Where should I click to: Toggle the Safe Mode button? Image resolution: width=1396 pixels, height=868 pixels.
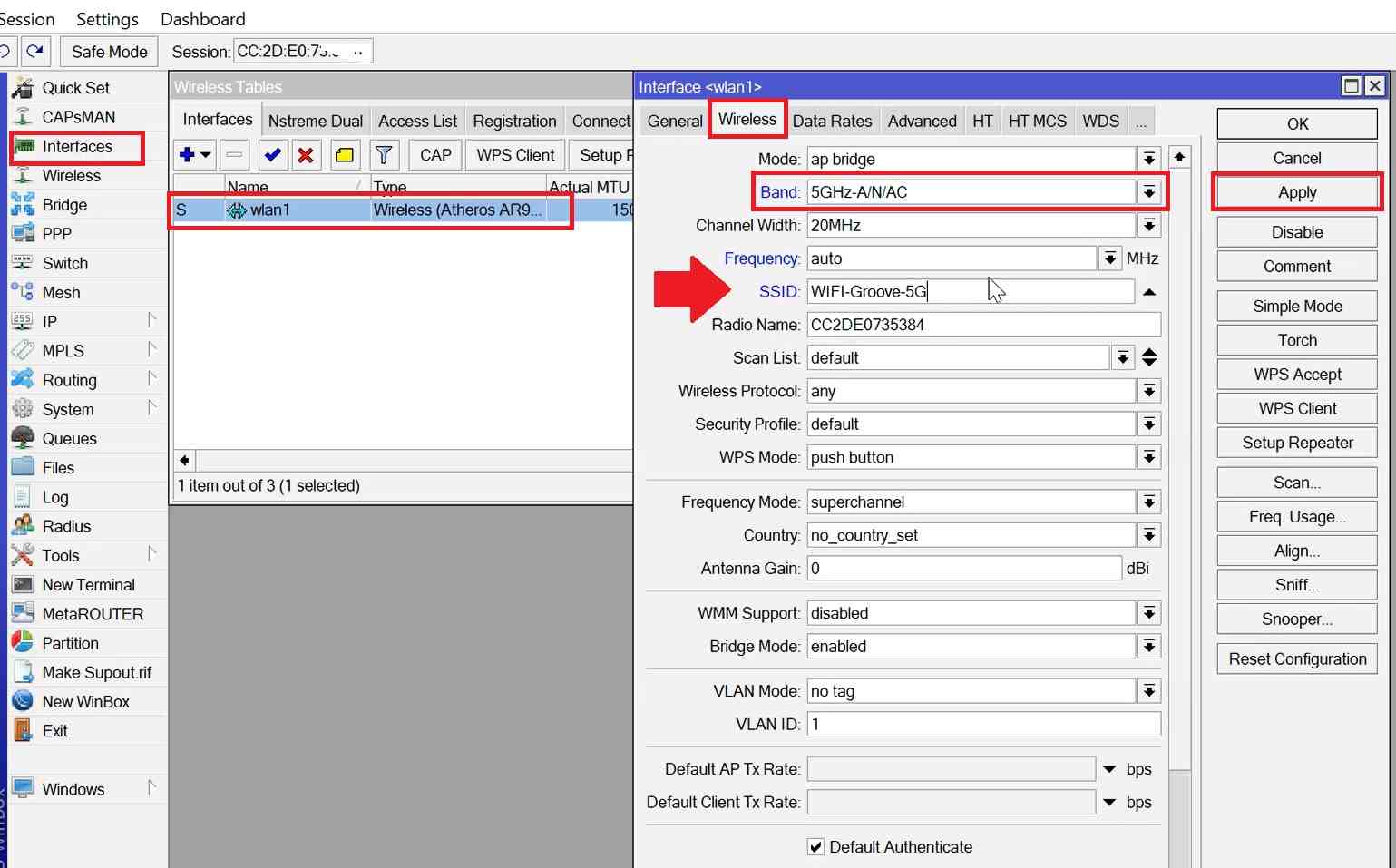(x=109, y=52)
